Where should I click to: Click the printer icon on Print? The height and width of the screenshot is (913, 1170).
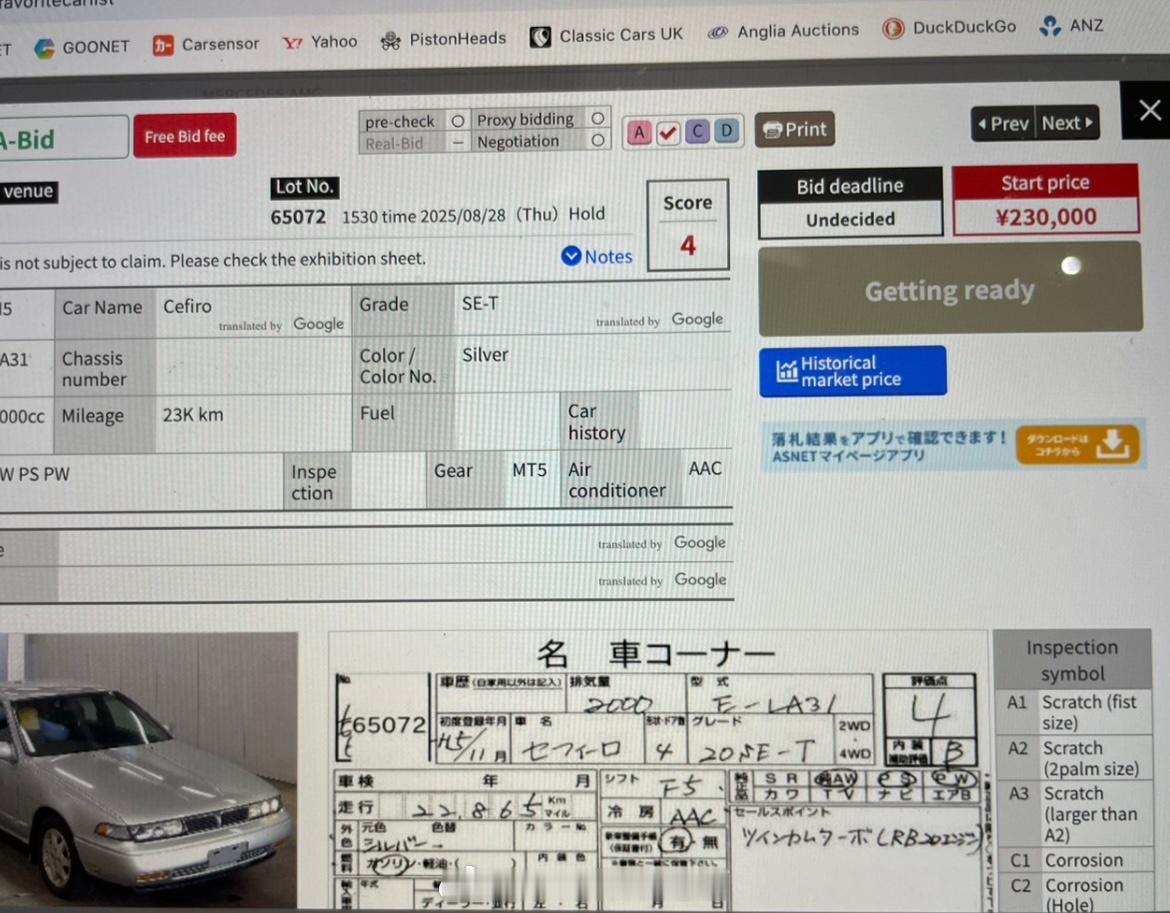(x=772, y=131)
